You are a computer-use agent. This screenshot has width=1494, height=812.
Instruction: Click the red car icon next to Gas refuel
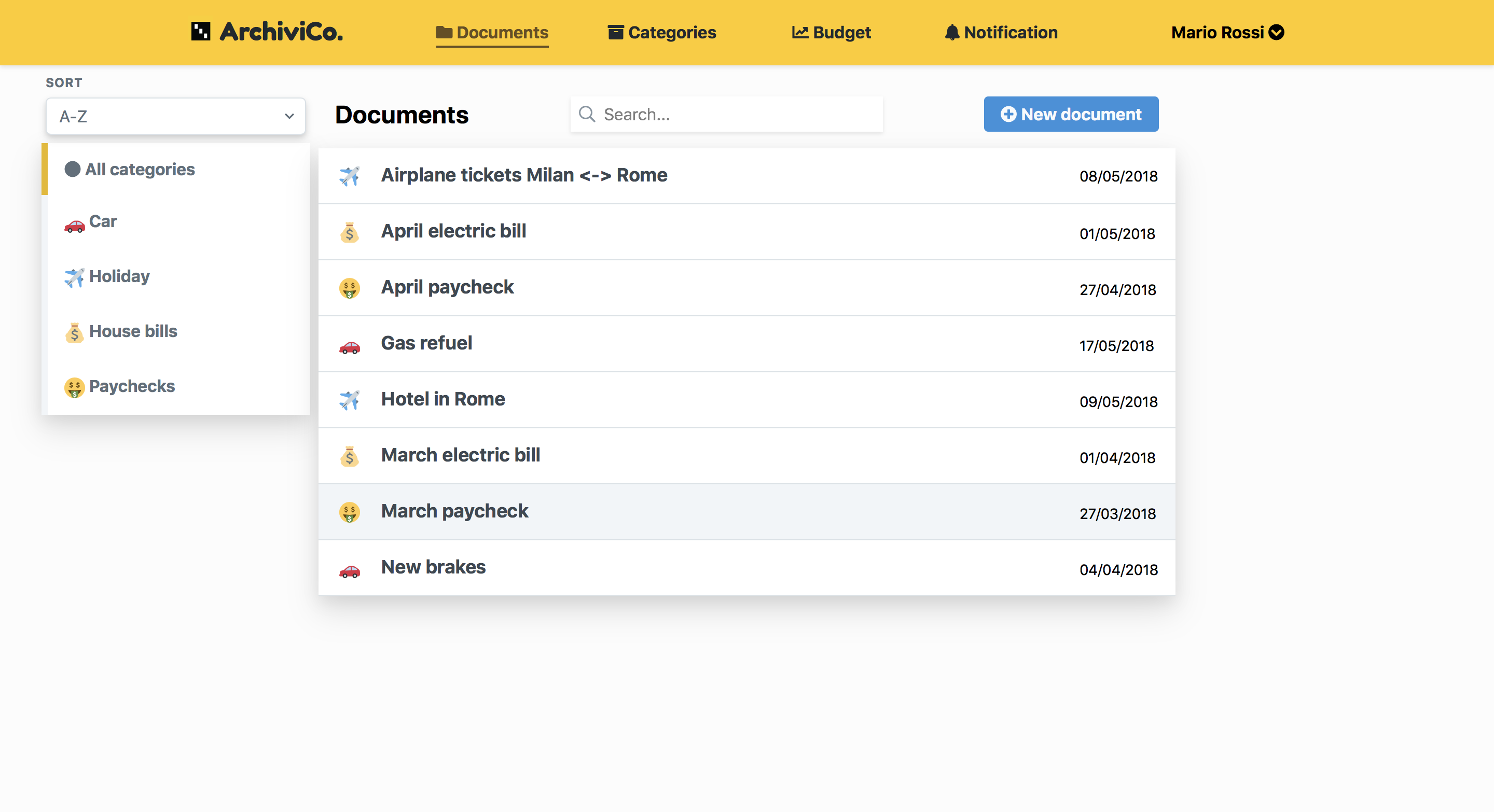(x=349, y=346)
